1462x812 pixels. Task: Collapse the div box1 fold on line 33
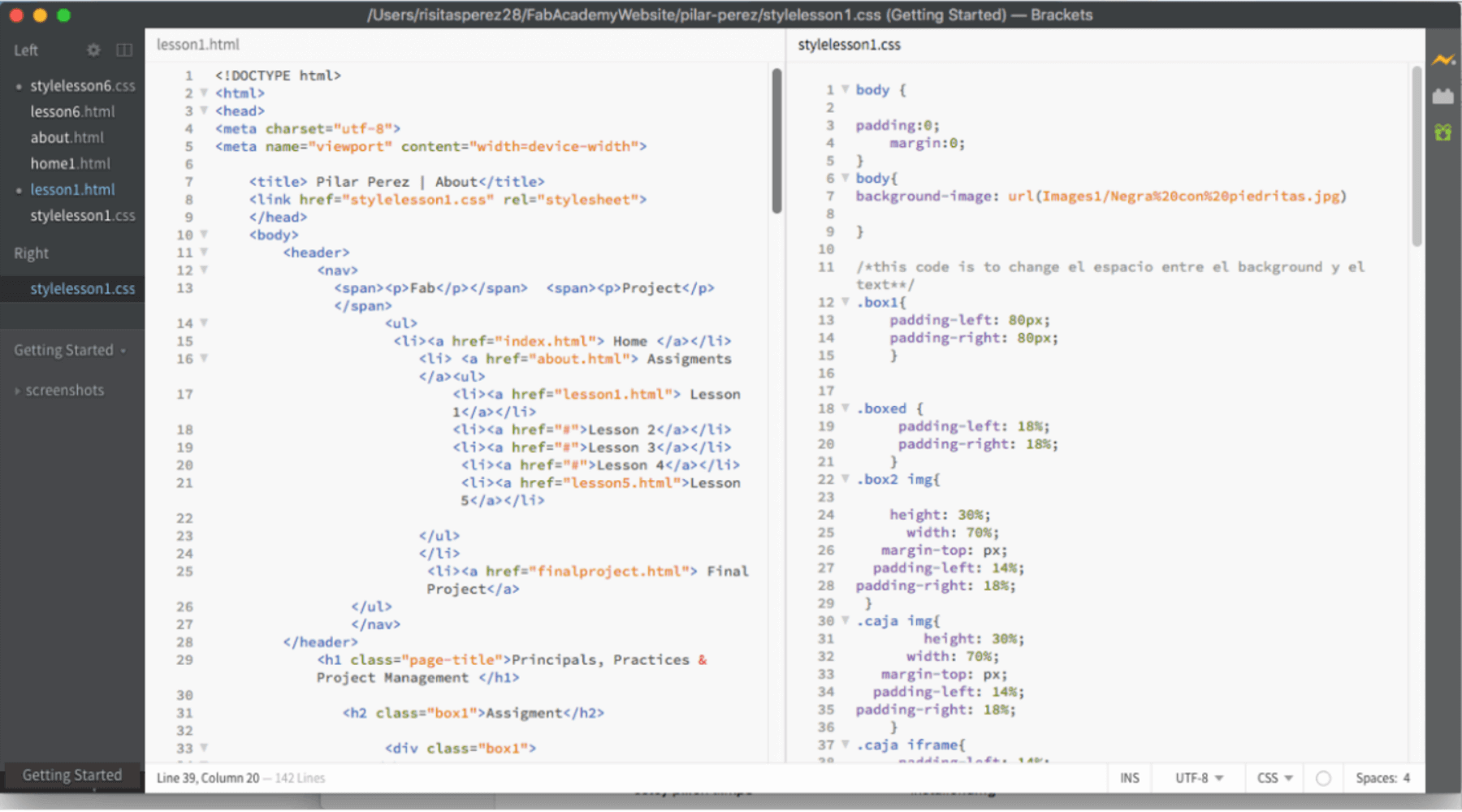point(204,748)
